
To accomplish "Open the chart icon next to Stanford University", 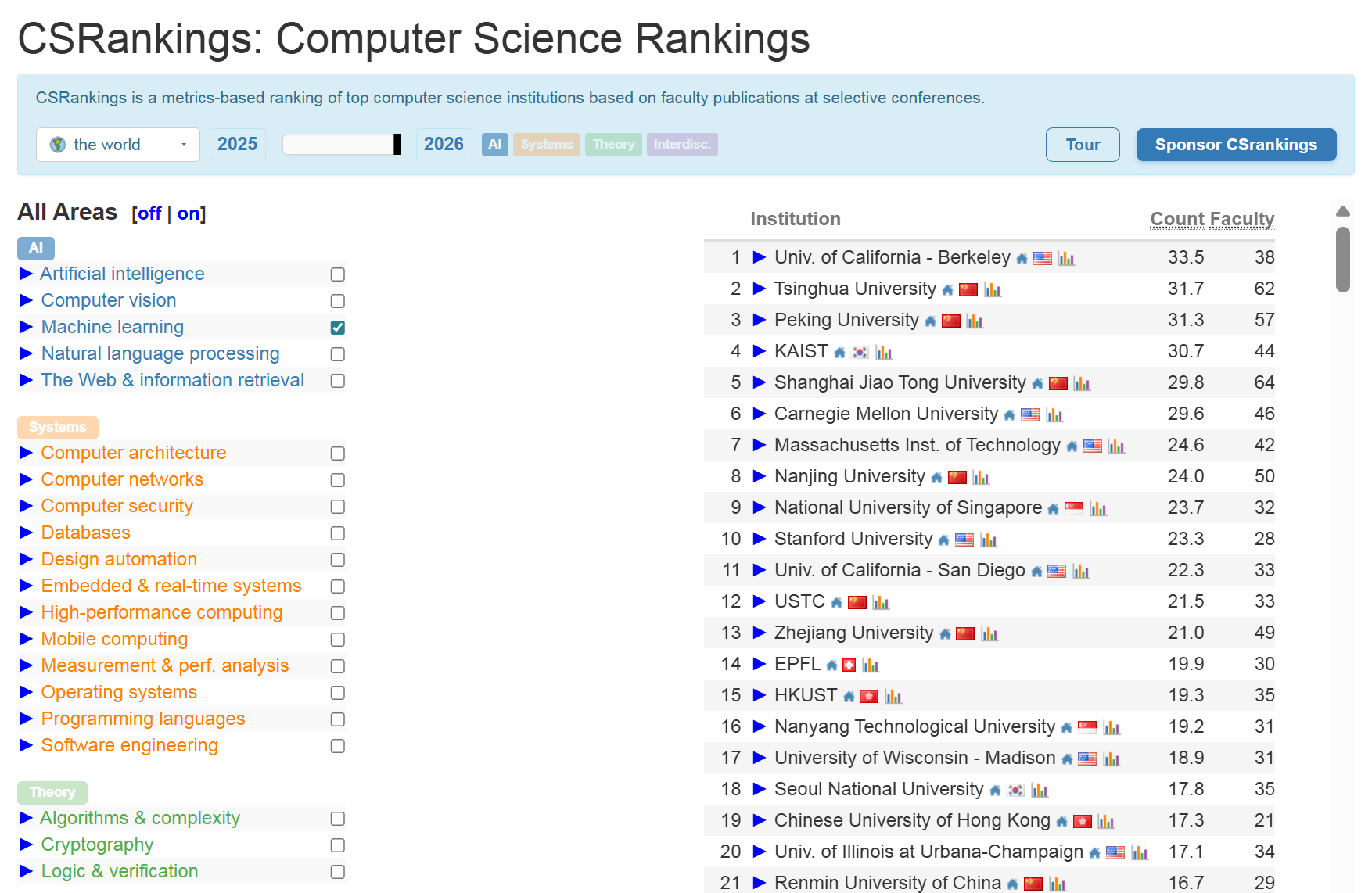I will (x=989, y=540).
